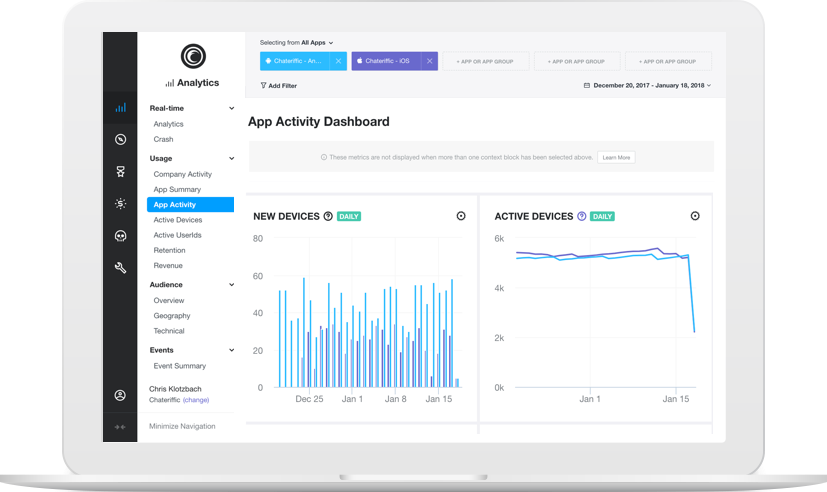Image resolution: width=827 pixels, height=492 pixels.
Task: Click the Learn More button
Action: (615, 157)
